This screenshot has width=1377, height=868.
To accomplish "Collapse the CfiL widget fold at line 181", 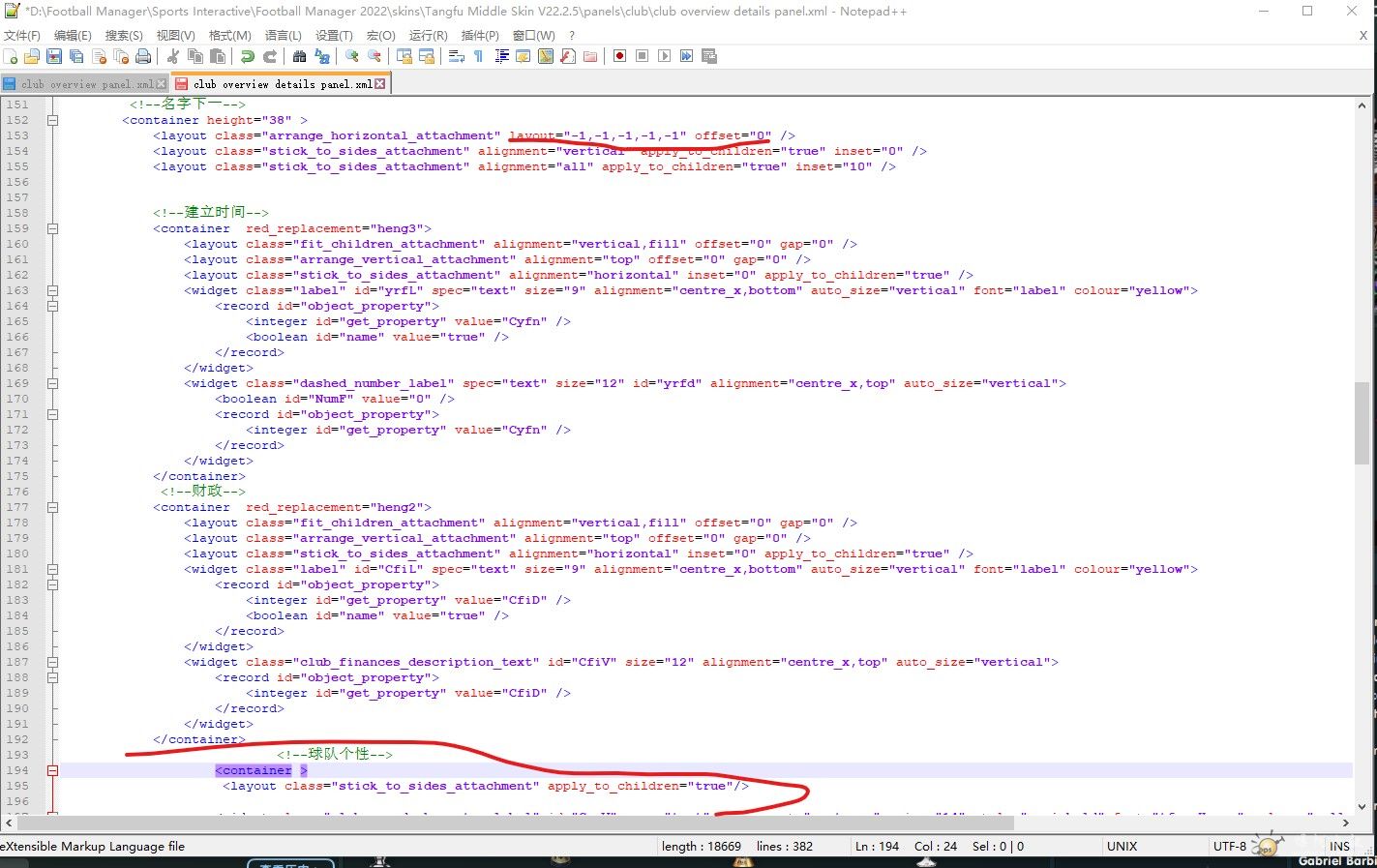I will (53, 569).
